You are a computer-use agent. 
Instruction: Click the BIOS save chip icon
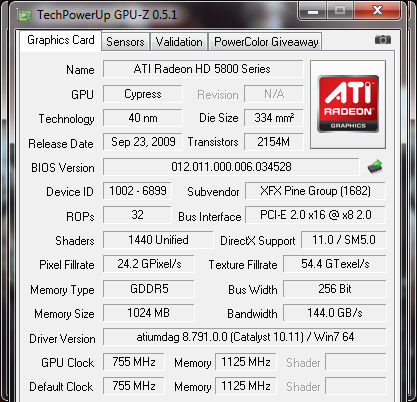coord(375,166)
